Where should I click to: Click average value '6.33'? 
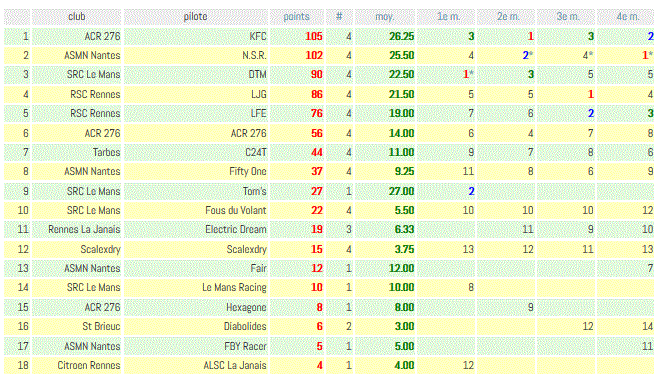click(x=404, y=229)
